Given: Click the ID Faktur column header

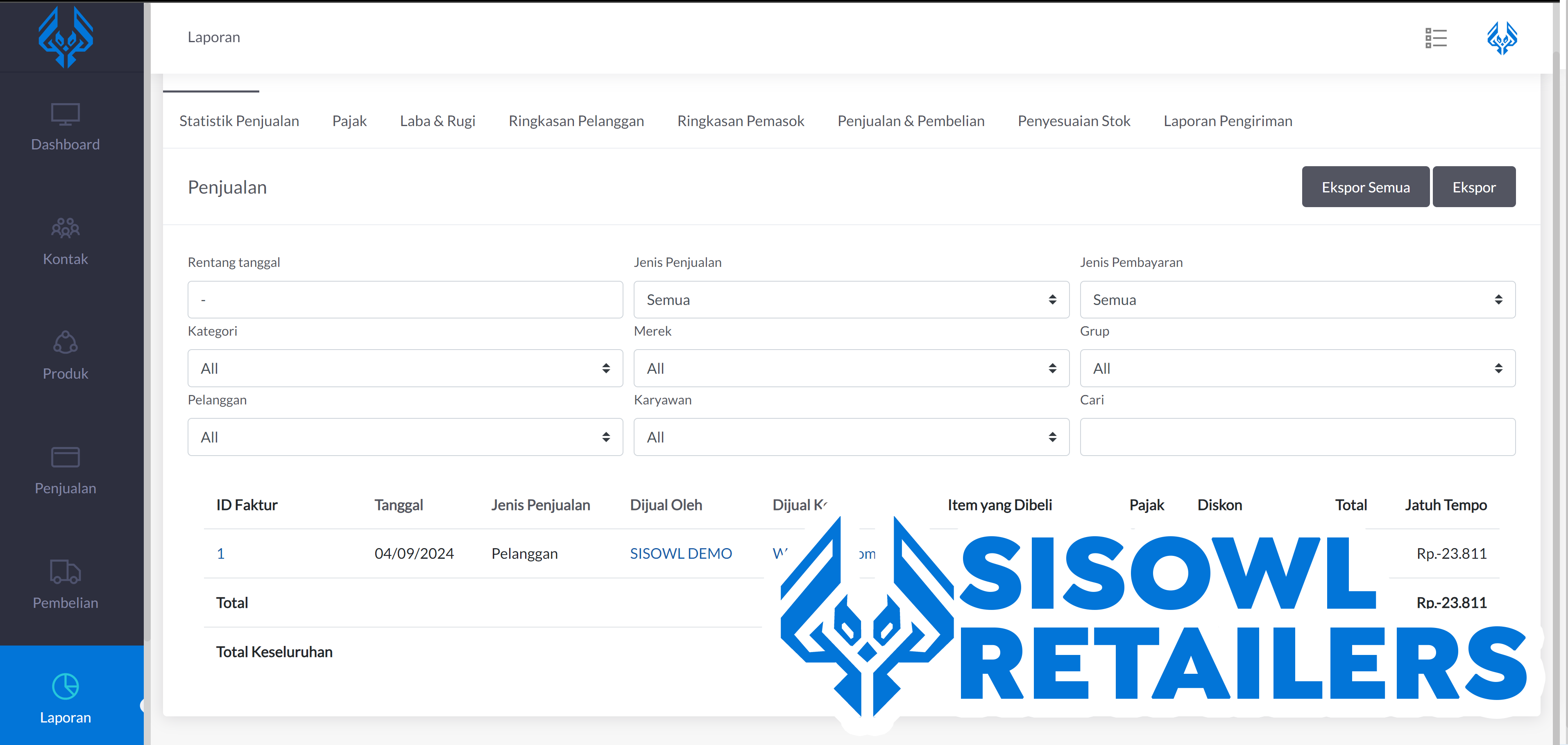Looking at the screenshot, I should [247, 505].
